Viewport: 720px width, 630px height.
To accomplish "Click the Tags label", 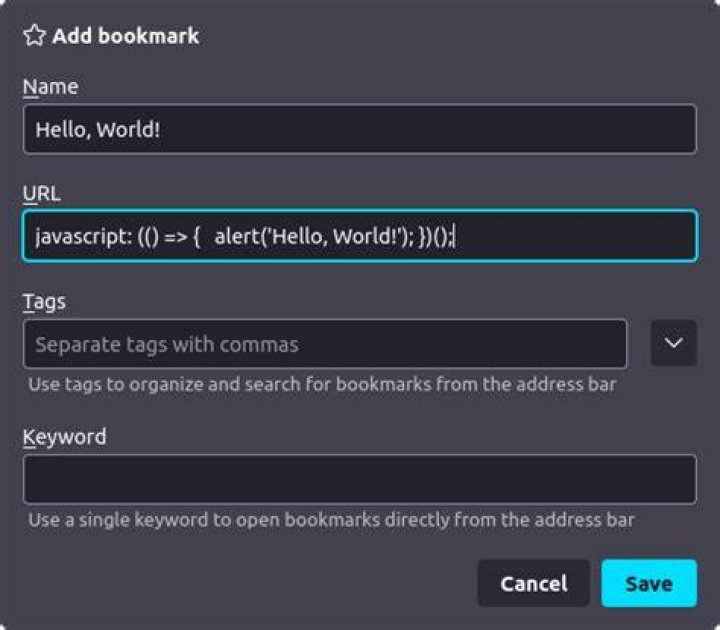I will [45, 302].
